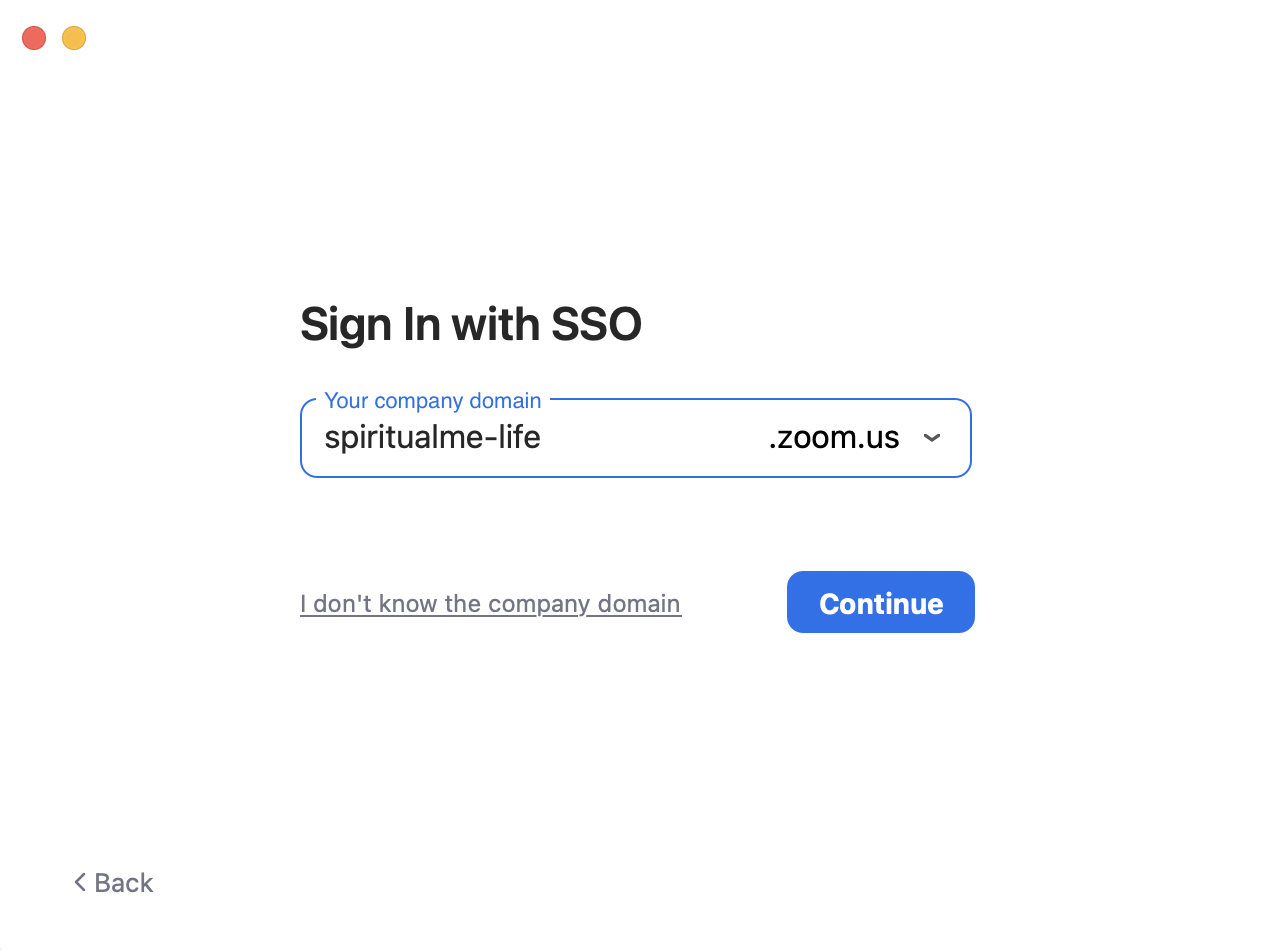
Task: Minimize window using the yellow button
Action: click(x=74, y=38)
